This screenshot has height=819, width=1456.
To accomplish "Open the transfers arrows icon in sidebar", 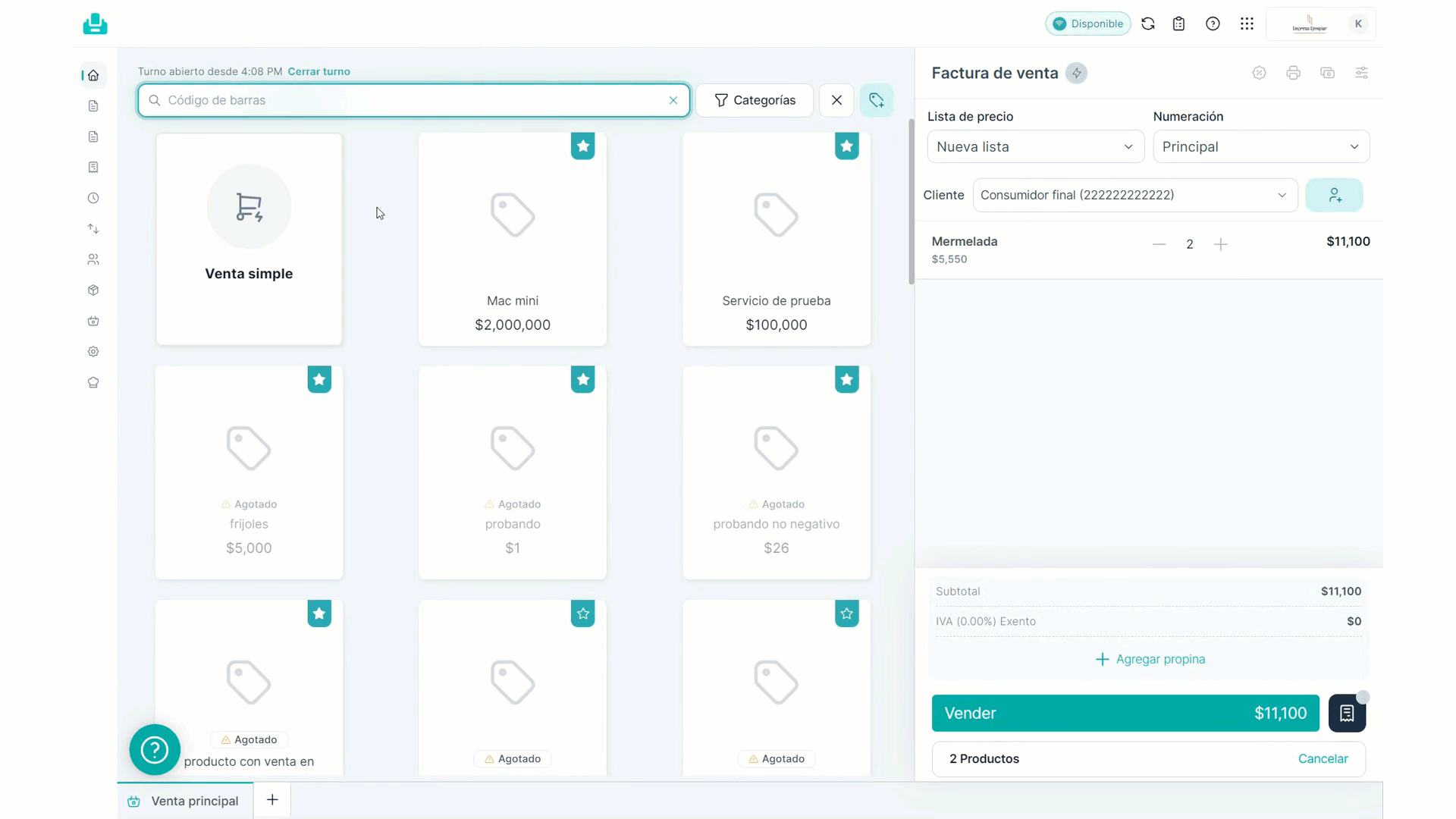I will tap(93, 228).
